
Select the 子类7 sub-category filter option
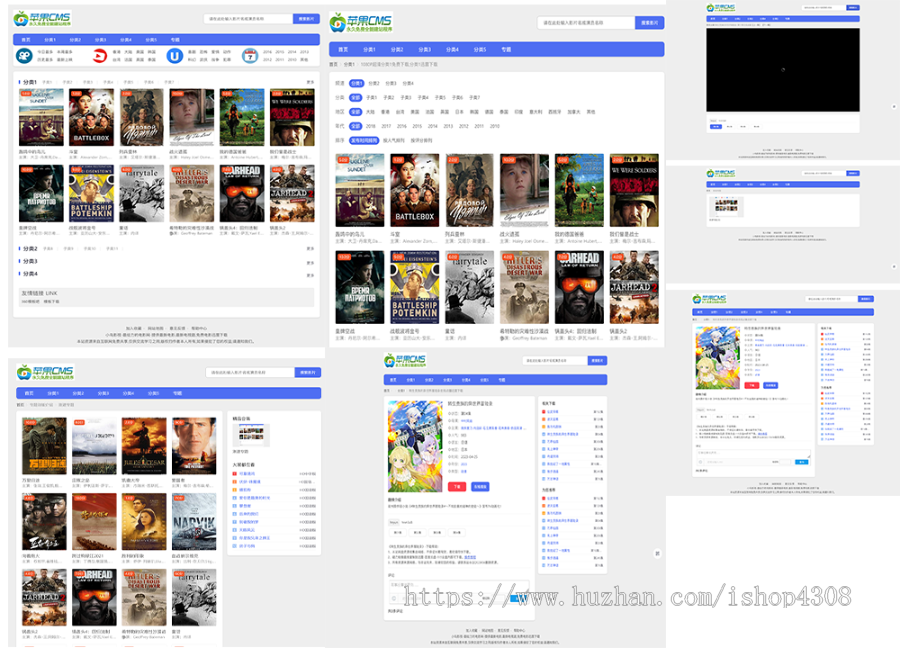[x=475, y=98]
